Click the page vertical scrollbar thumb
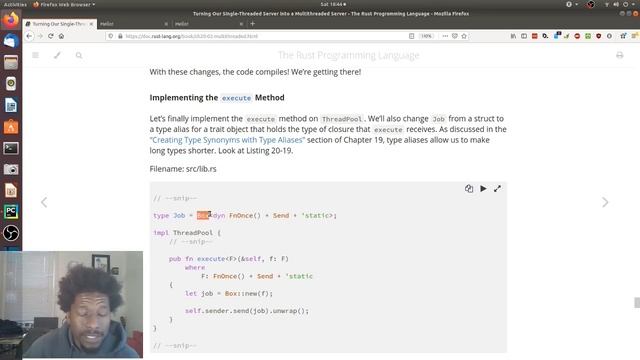This screenshot has width=640, height=360. click(x=637, y=302)
